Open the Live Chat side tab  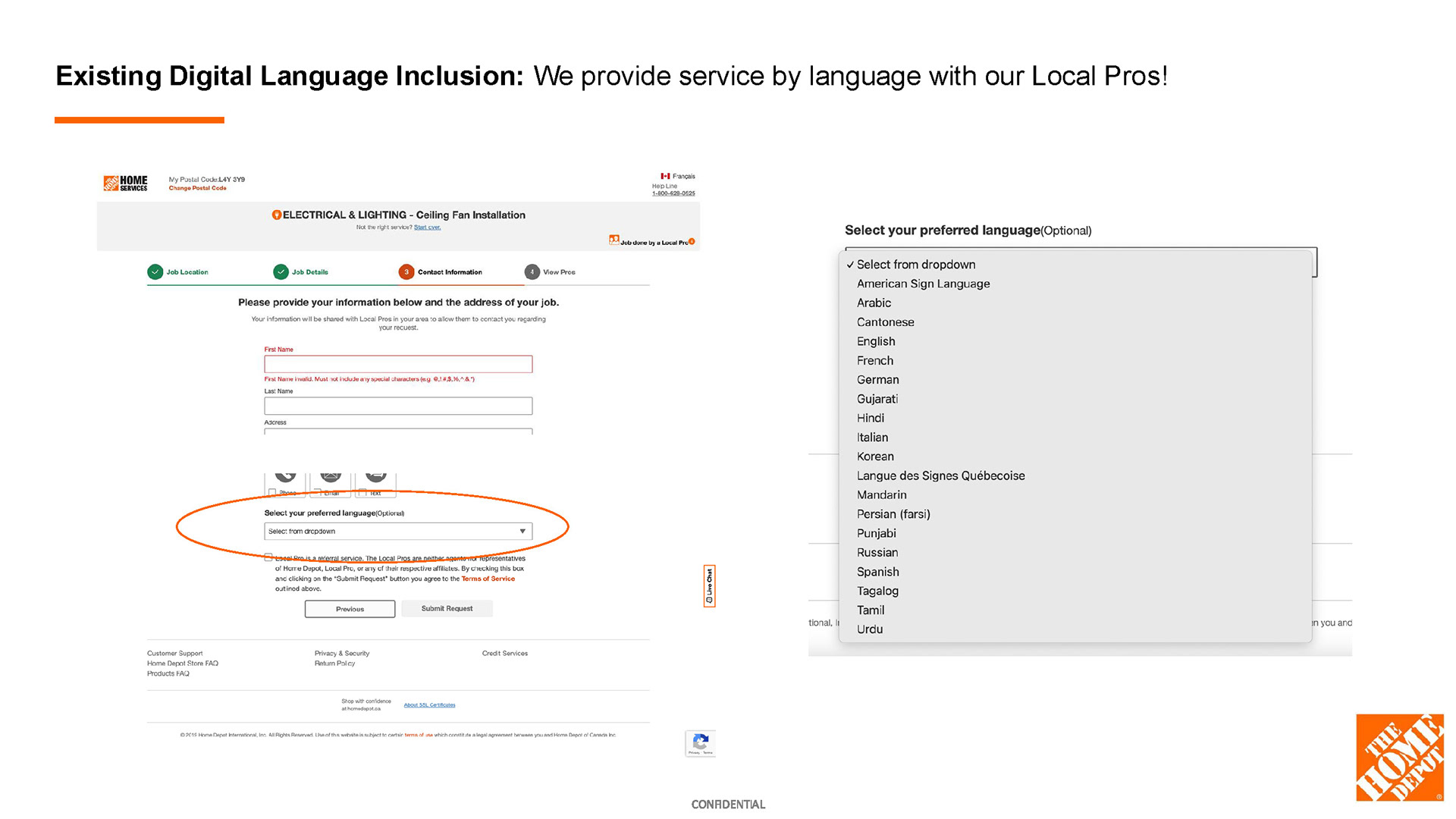pyautogui.click(x=710, y=586)
